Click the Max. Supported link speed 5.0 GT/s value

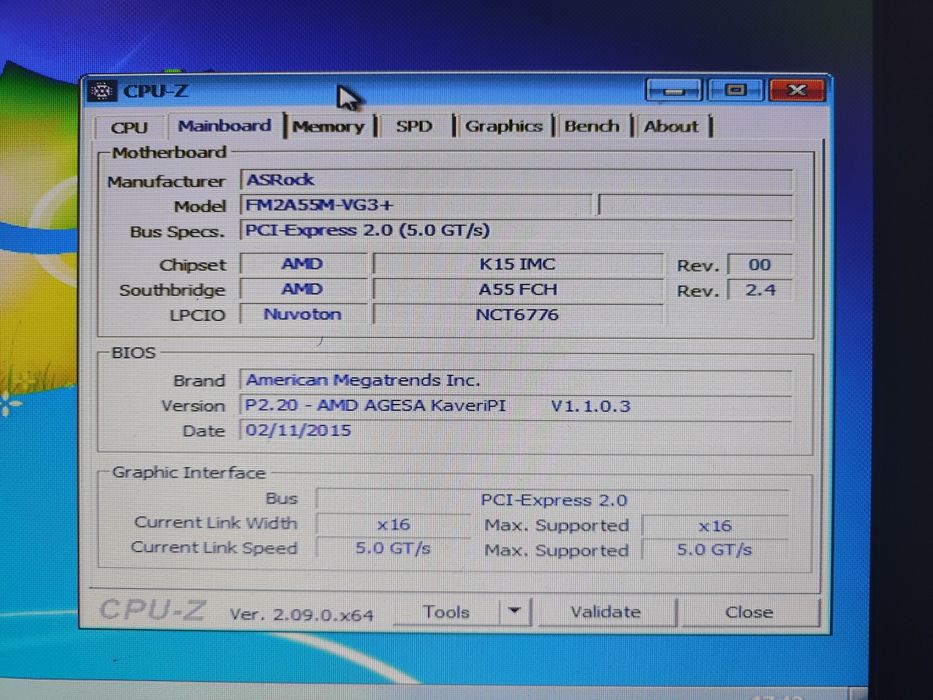pyautogui.click(x=715, y=549)
